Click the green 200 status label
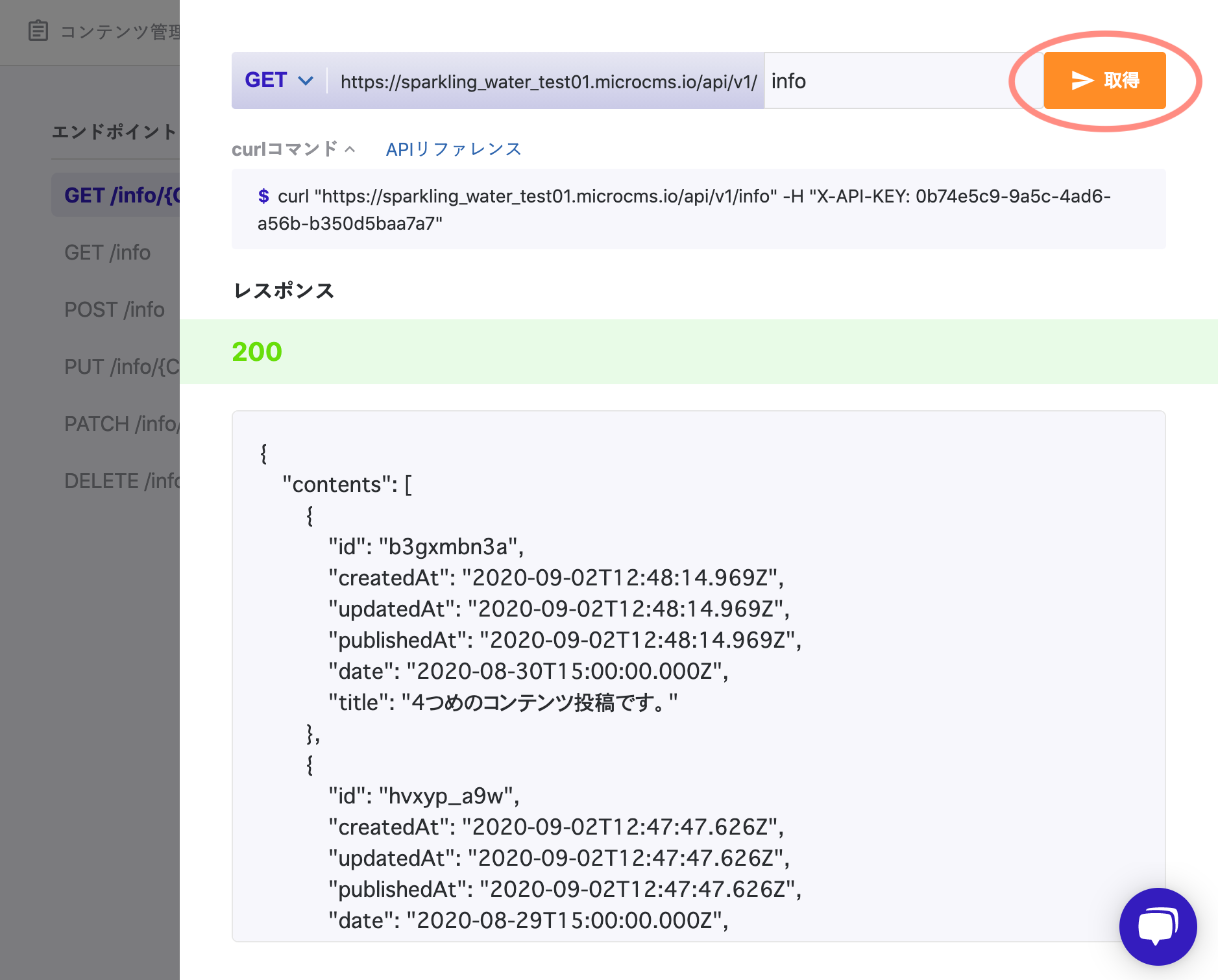 257,351
